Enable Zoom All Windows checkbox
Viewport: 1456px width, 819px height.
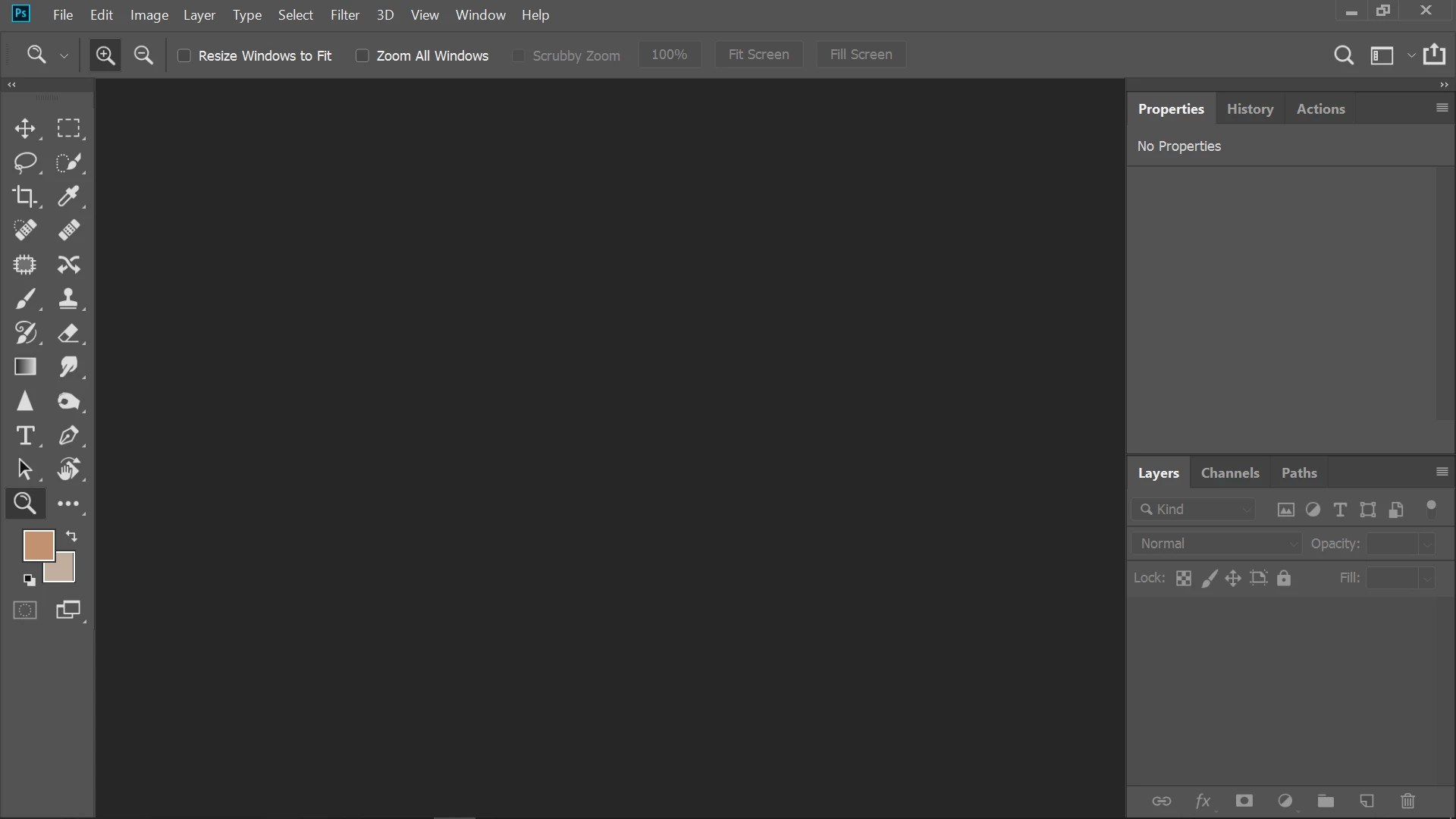[x=362, y=56]
